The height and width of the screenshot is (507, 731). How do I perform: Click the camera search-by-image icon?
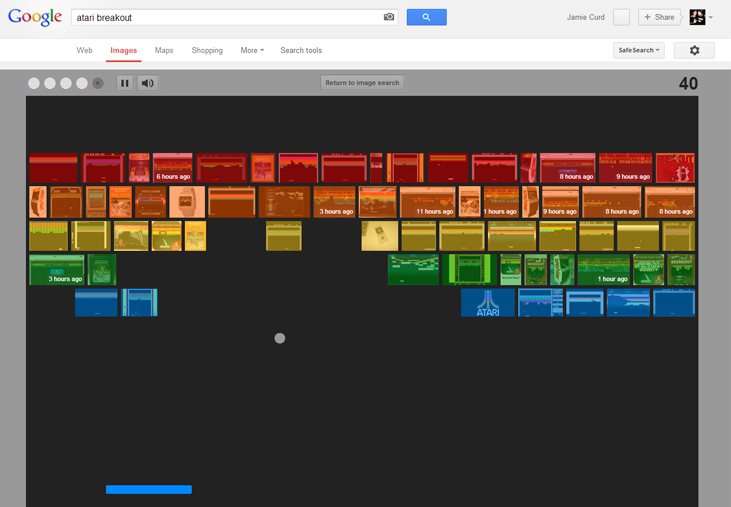pos(389,17)
